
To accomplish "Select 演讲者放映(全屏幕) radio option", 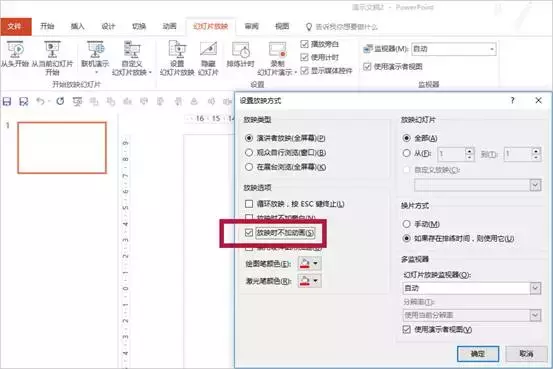I will 249,138.
